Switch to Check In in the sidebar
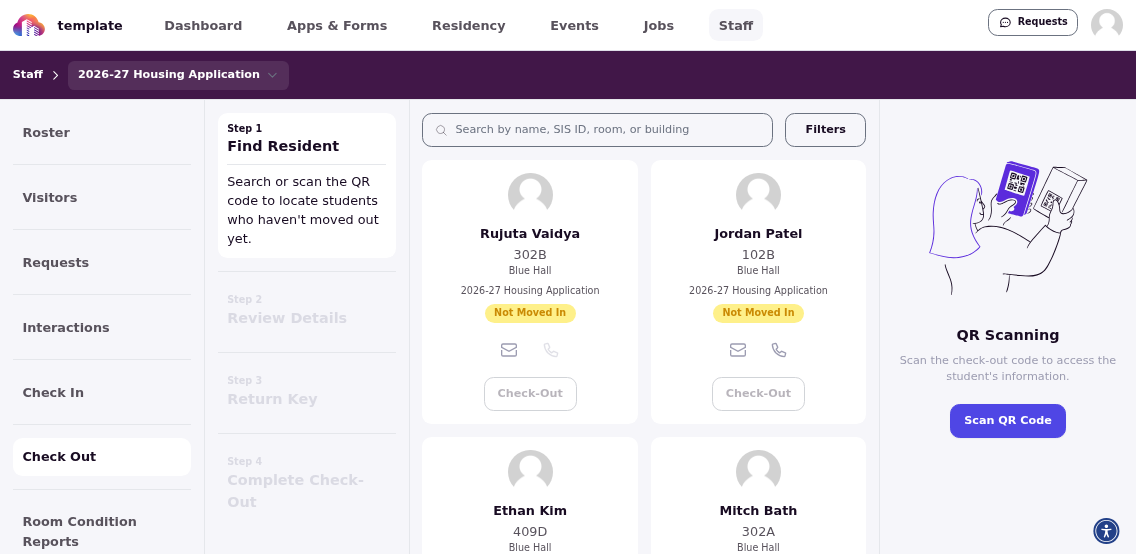The image size is (1136, 554). coord(102,393)
